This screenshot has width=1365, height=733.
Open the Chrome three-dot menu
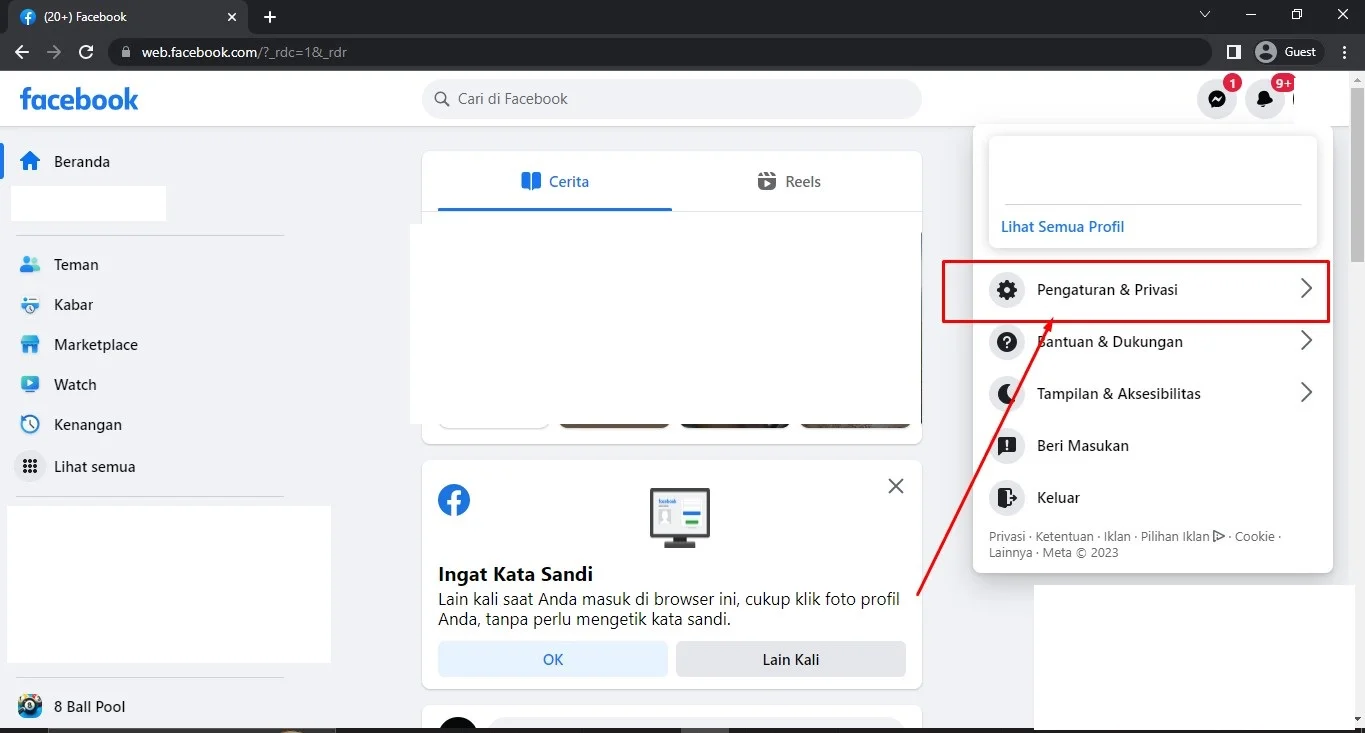tap(1345, 52)
